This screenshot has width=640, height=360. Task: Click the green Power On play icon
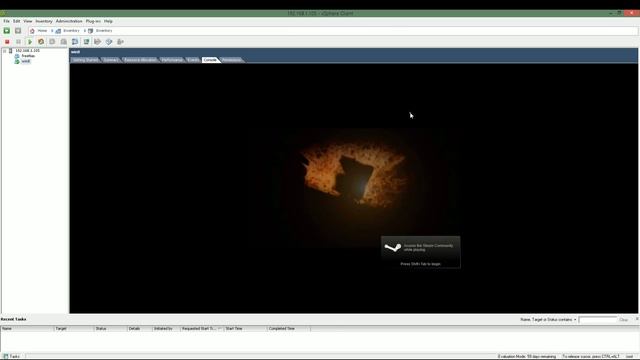click(29, 42)
